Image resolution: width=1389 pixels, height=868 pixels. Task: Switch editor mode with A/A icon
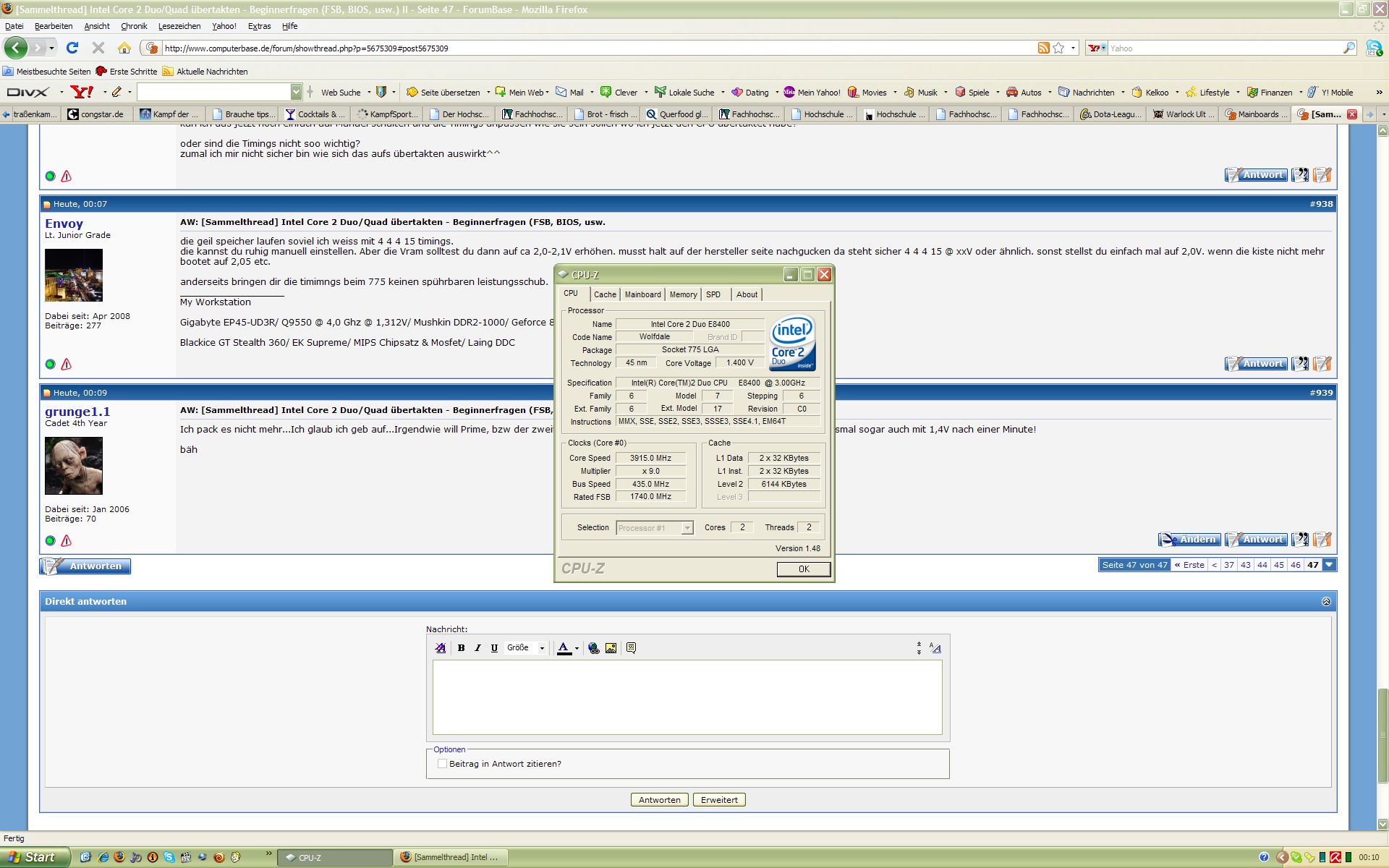935,648
